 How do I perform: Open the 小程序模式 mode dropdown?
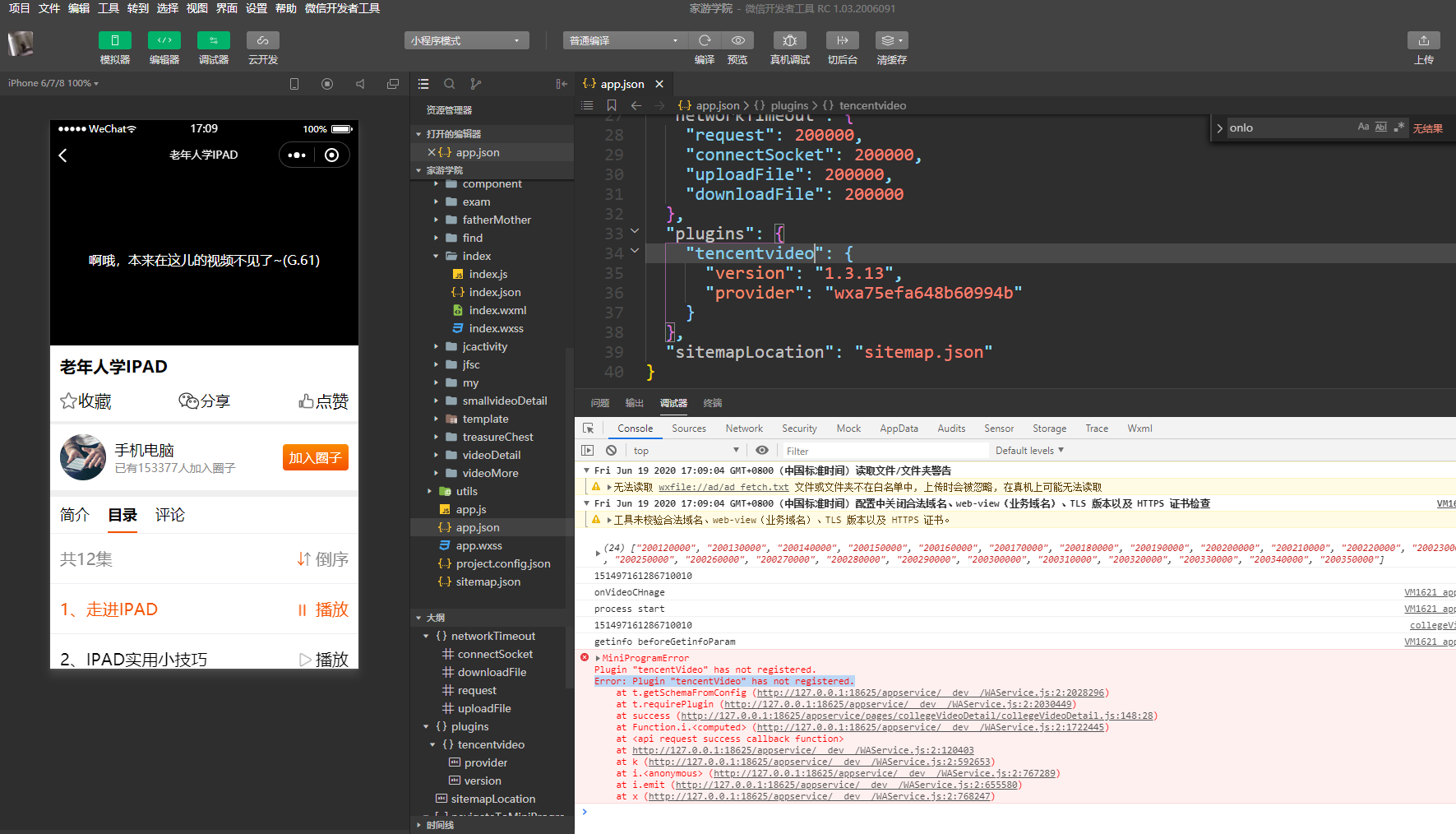tap(467, 40)
